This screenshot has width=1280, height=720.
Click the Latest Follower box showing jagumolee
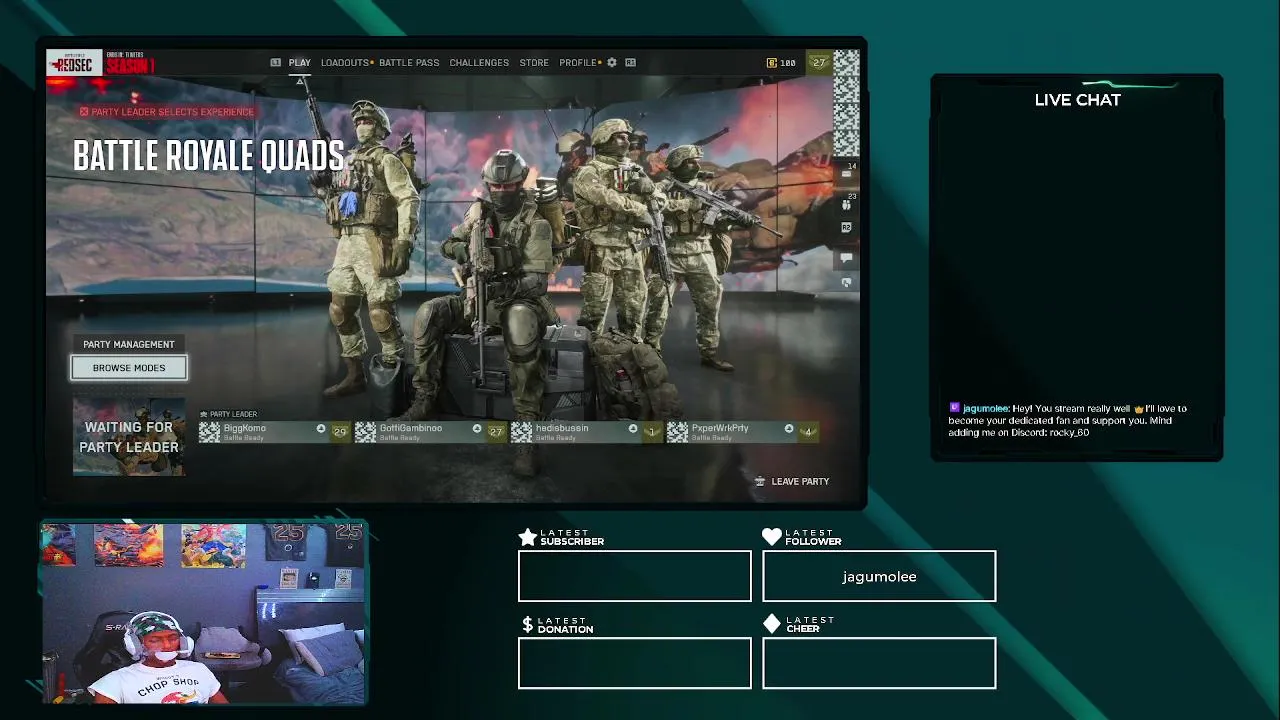(879, 577)
